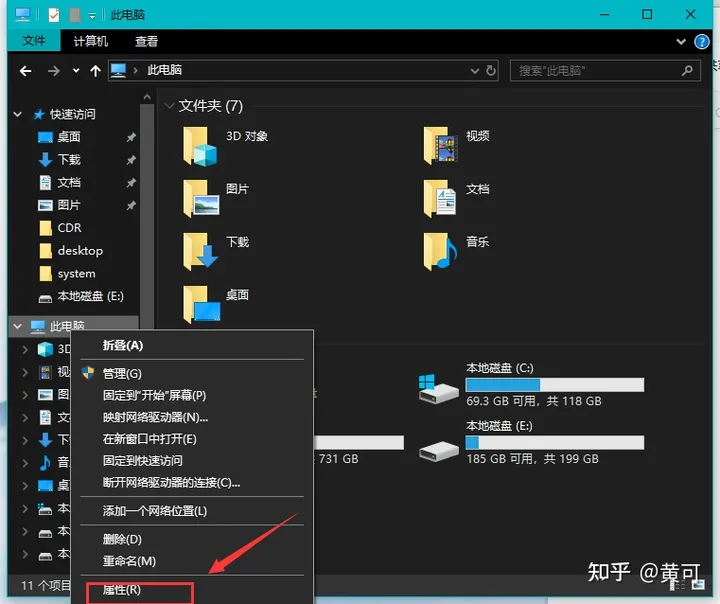
Task: Click the search magnifier icon
Action: 687,71
